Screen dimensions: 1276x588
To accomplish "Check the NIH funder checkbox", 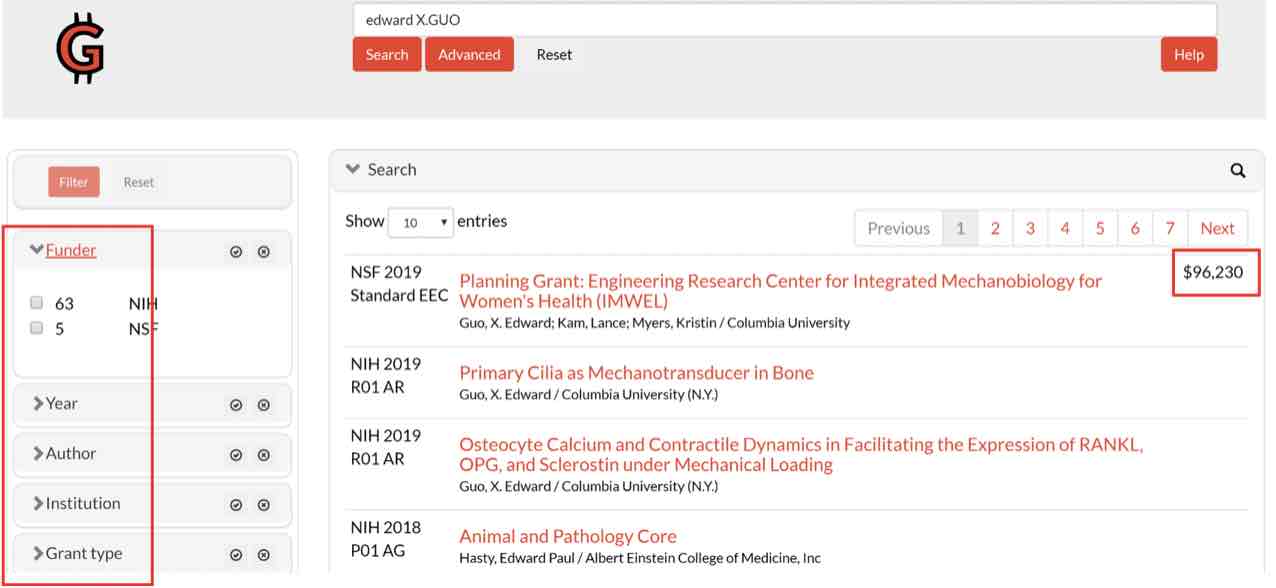I will tap(37, 303).
